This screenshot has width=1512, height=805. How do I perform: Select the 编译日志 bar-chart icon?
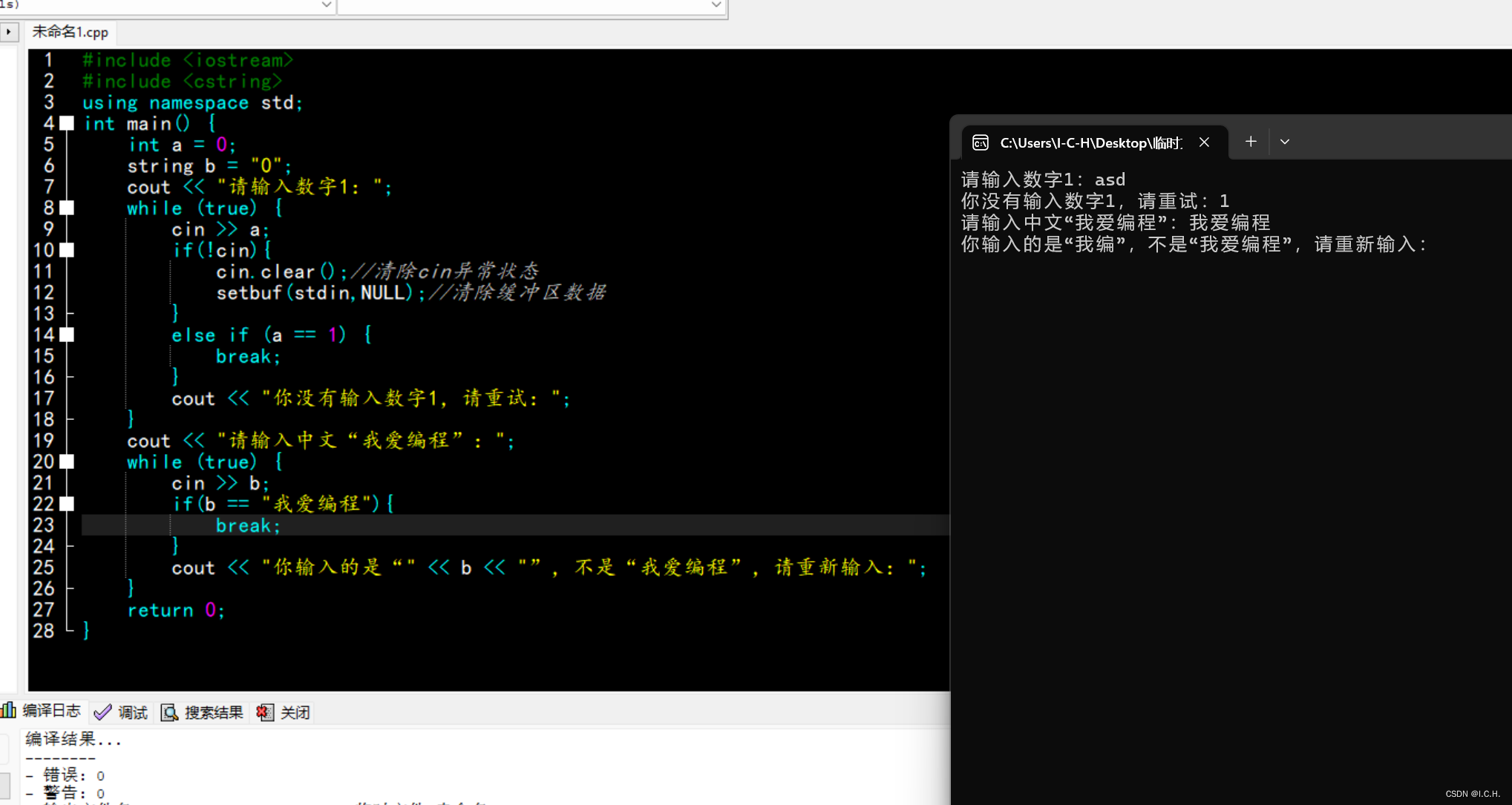pos(9,711)
